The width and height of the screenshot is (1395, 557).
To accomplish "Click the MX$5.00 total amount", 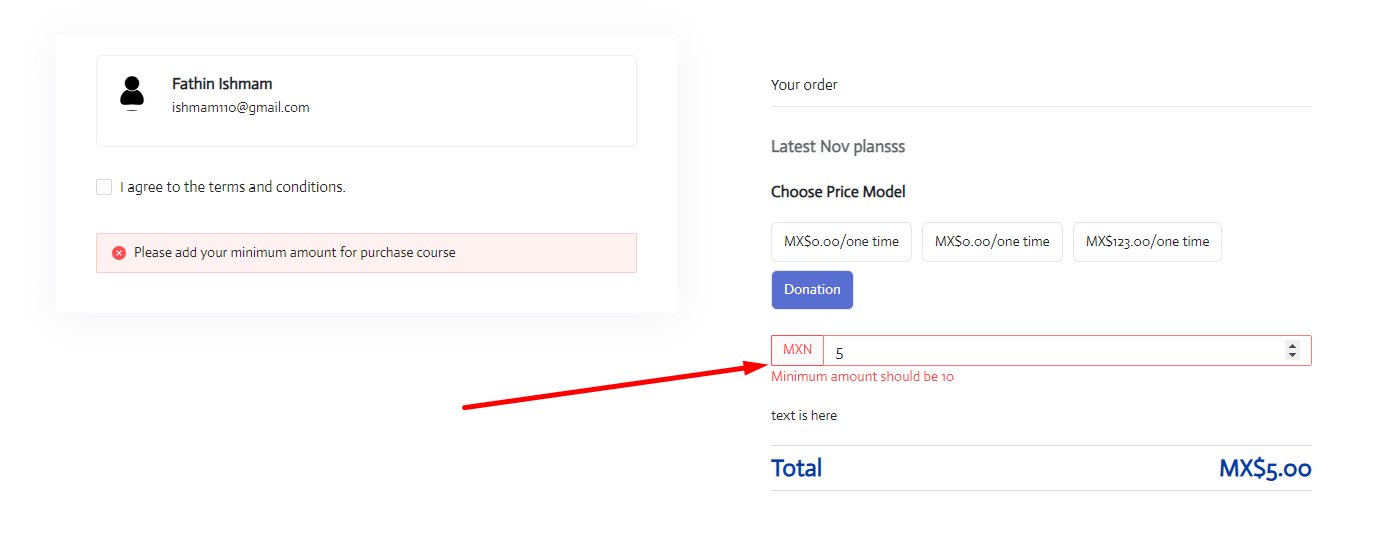I will pyautogui.click(x=1265, y=468).
